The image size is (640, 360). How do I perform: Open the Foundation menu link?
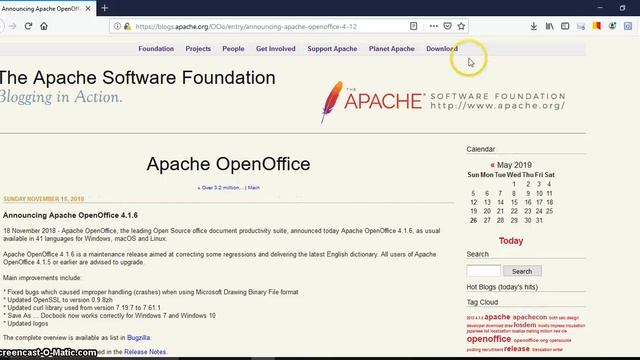[156, 49]
